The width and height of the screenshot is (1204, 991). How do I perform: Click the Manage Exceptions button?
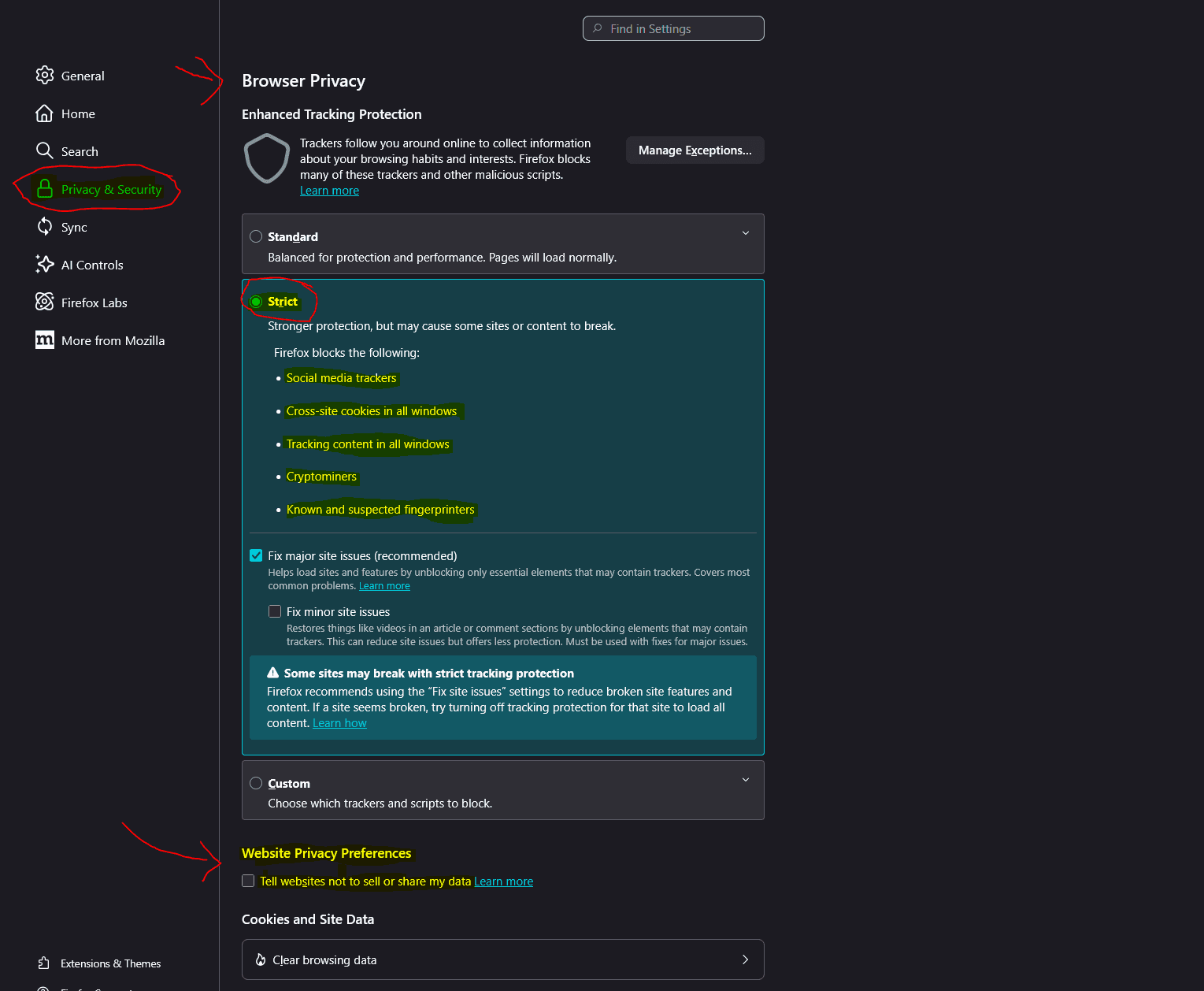tap(695, 150)
